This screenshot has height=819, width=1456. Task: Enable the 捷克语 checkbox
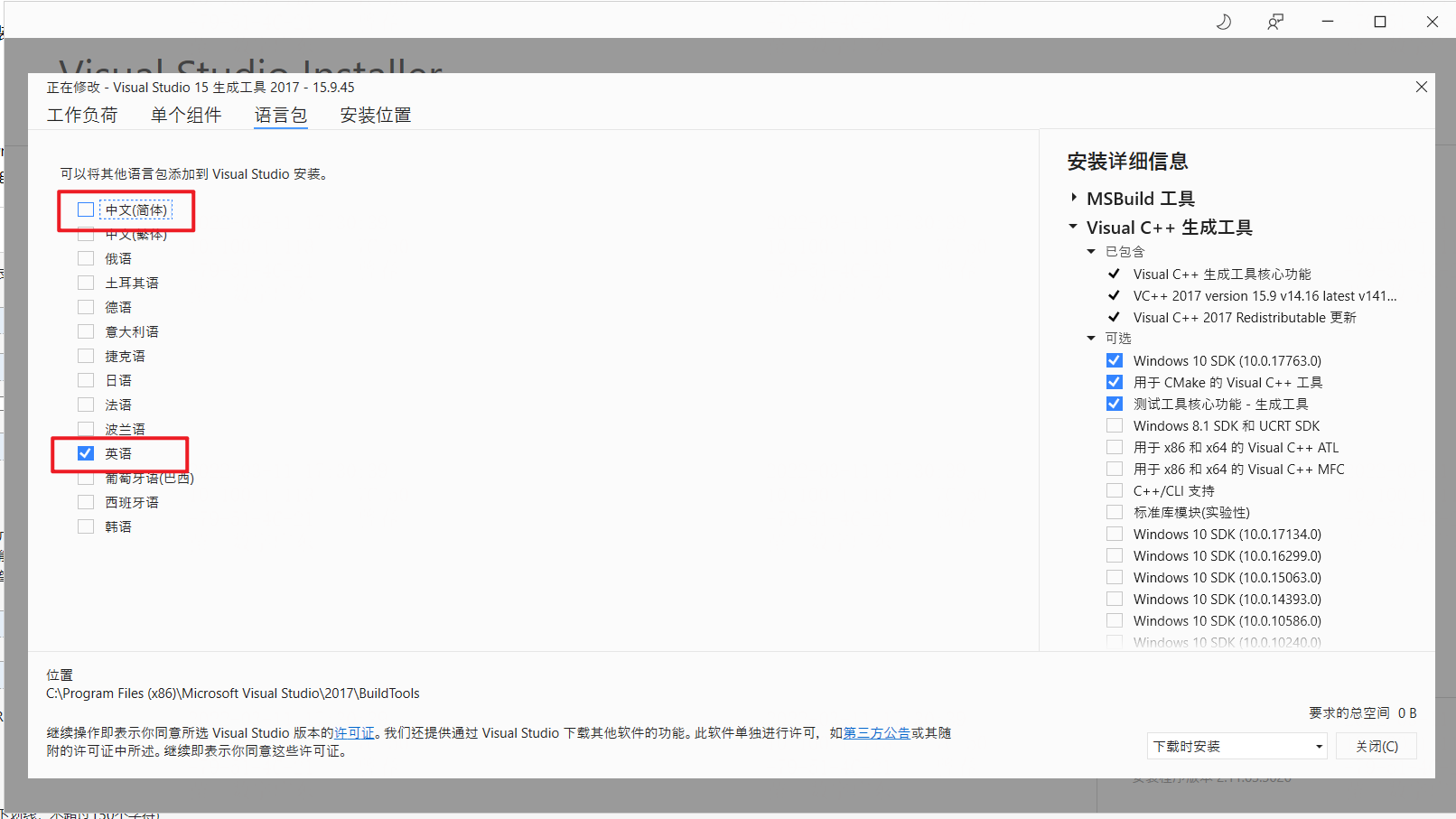(86, 356)
